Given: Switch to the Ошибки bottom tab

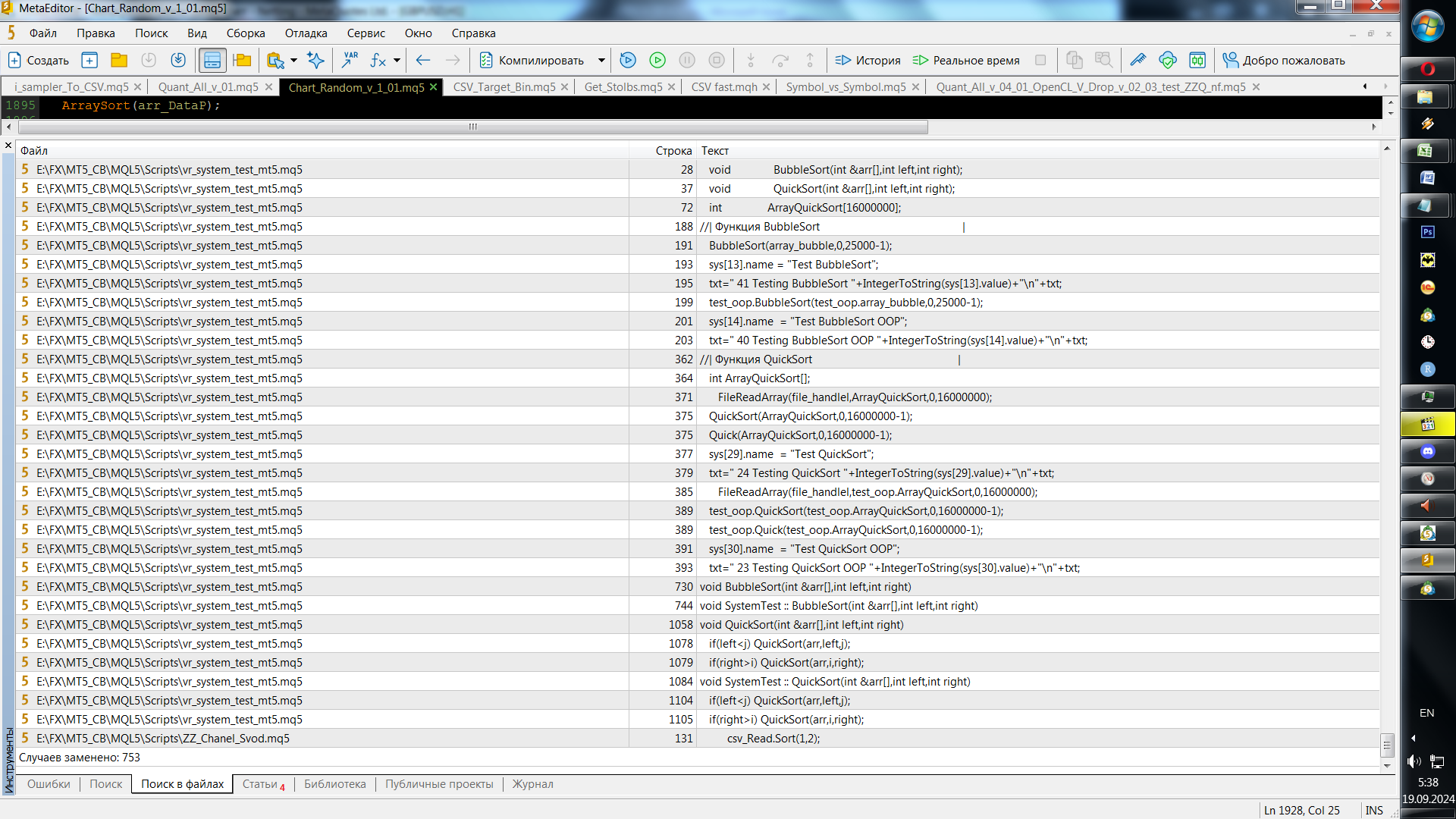Looking at the screenshot, I should pyautogui.click(x=49, y=784).
